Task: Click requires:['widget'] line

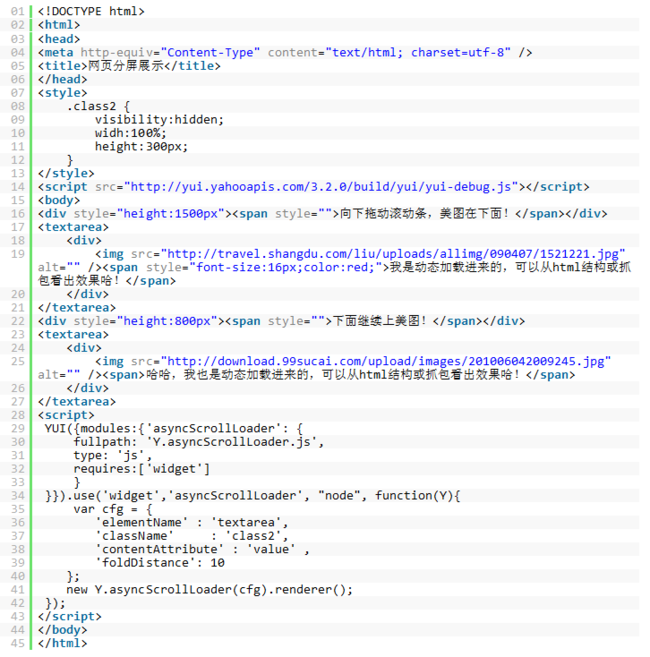Action: coord(142,468)
